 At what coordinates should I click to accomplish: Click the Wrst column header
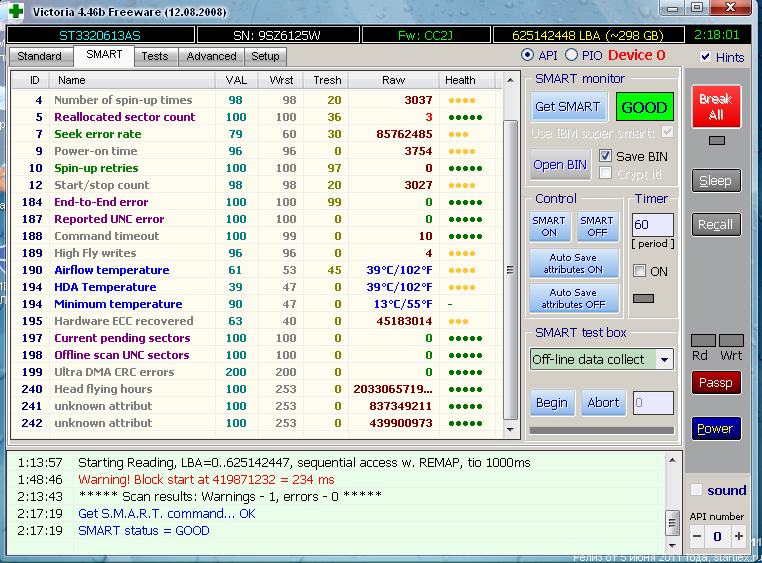point(281,80)
